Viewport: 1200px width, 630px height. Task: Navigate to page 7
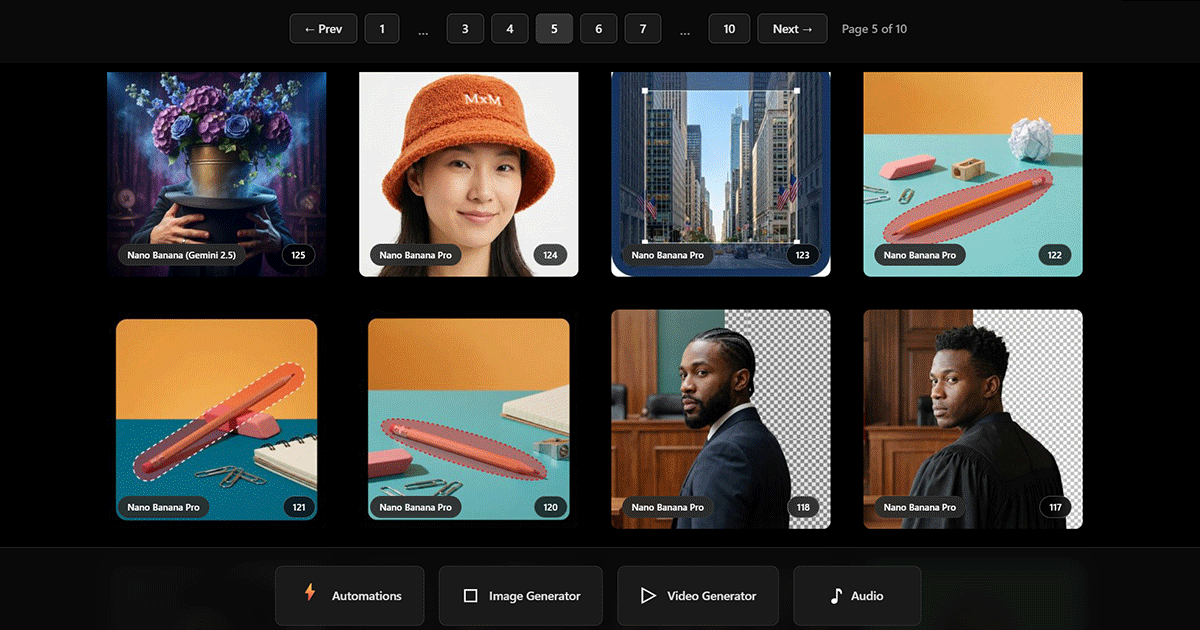click(x=643, y=29)
